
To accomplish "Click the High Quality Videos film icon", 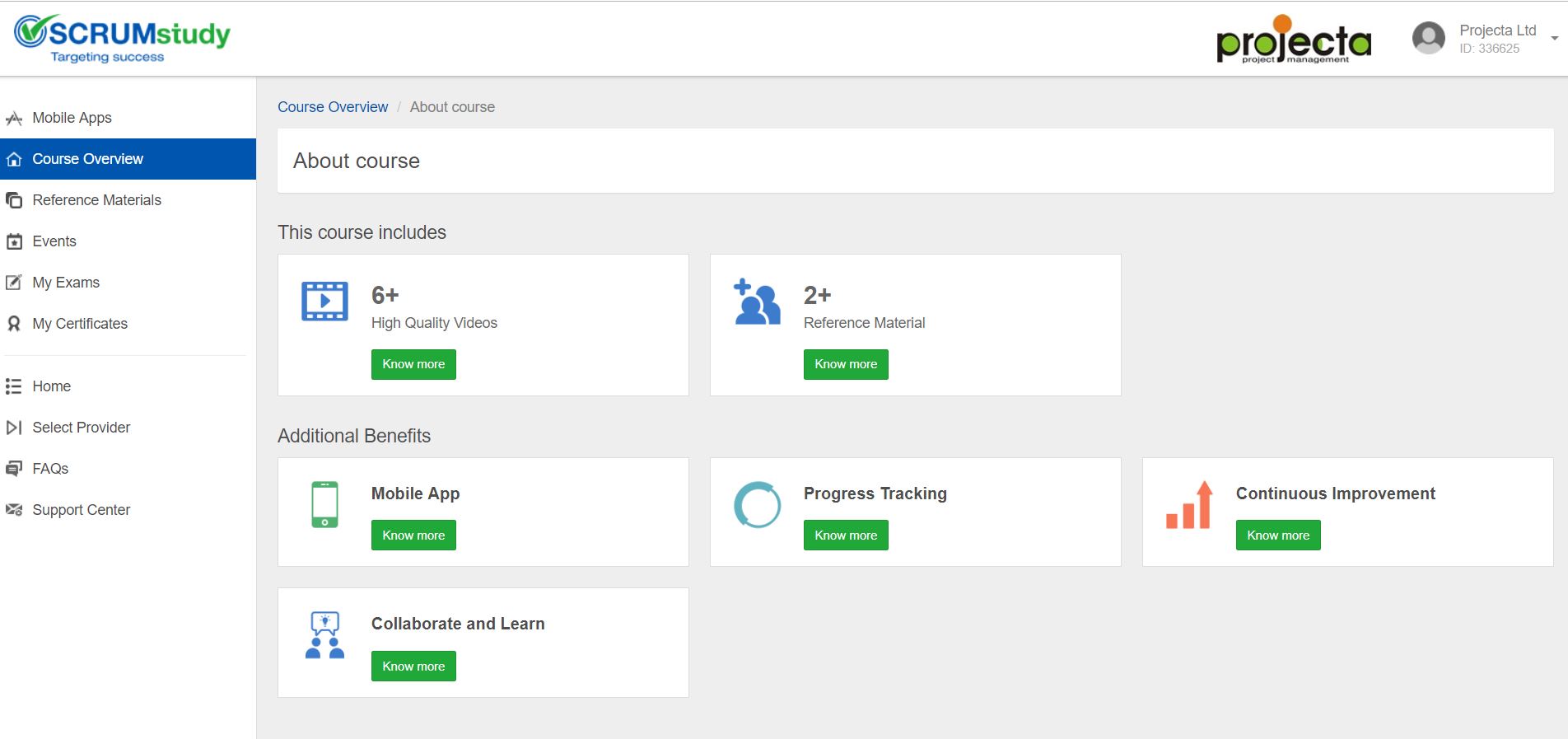I will [x=324, y=302].
